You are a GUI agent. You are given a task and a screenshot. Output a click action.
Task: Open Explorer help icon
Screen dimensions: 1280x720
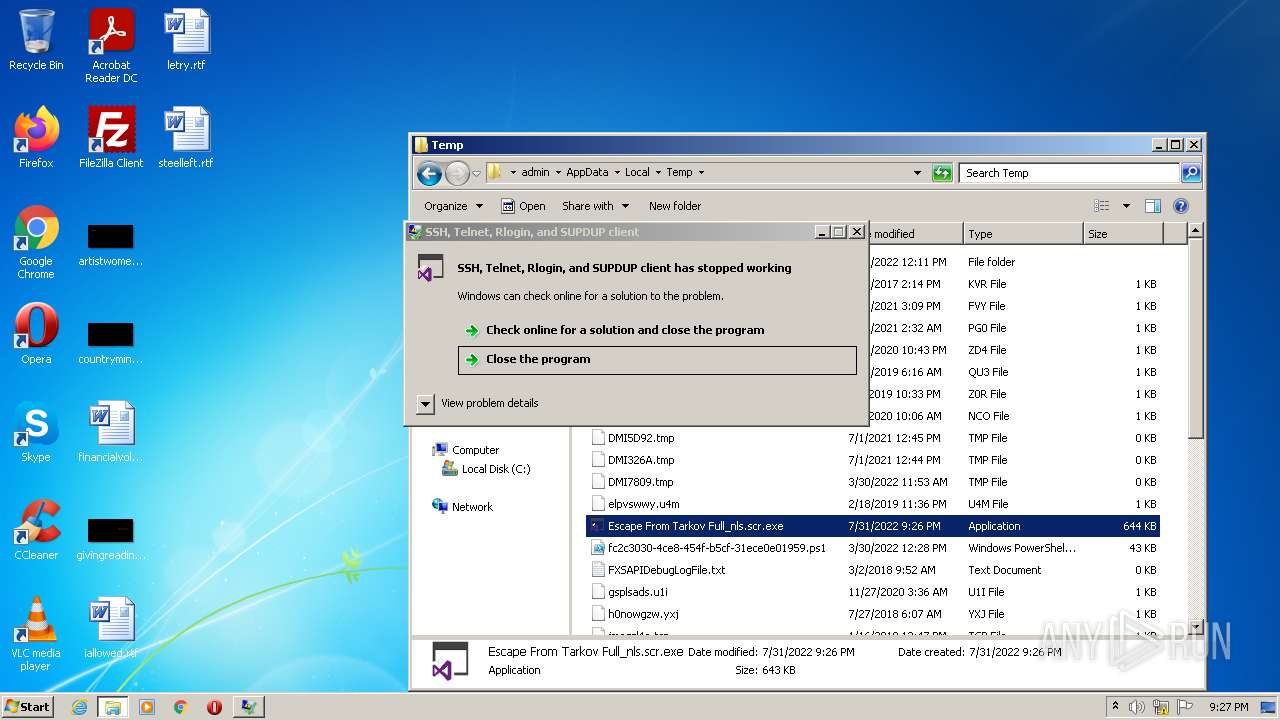(1181, 206)
